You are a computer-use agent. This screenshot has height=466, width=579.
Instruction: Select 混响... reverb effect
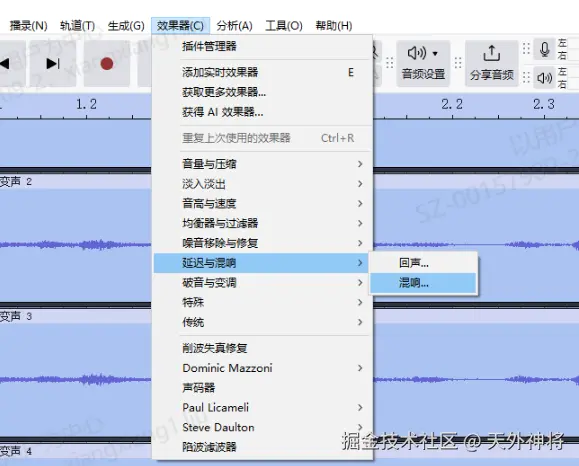(423, 283)
